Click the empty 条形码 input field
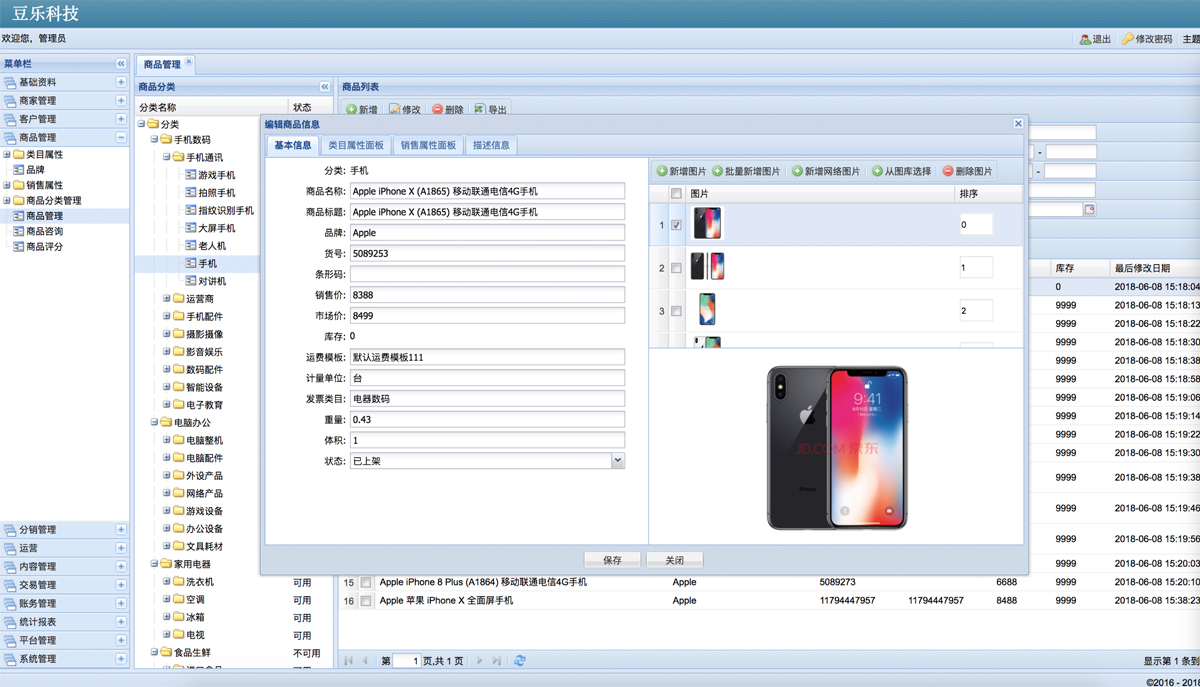This screenshot has width=1200, height=687. [x=487, y=274]
